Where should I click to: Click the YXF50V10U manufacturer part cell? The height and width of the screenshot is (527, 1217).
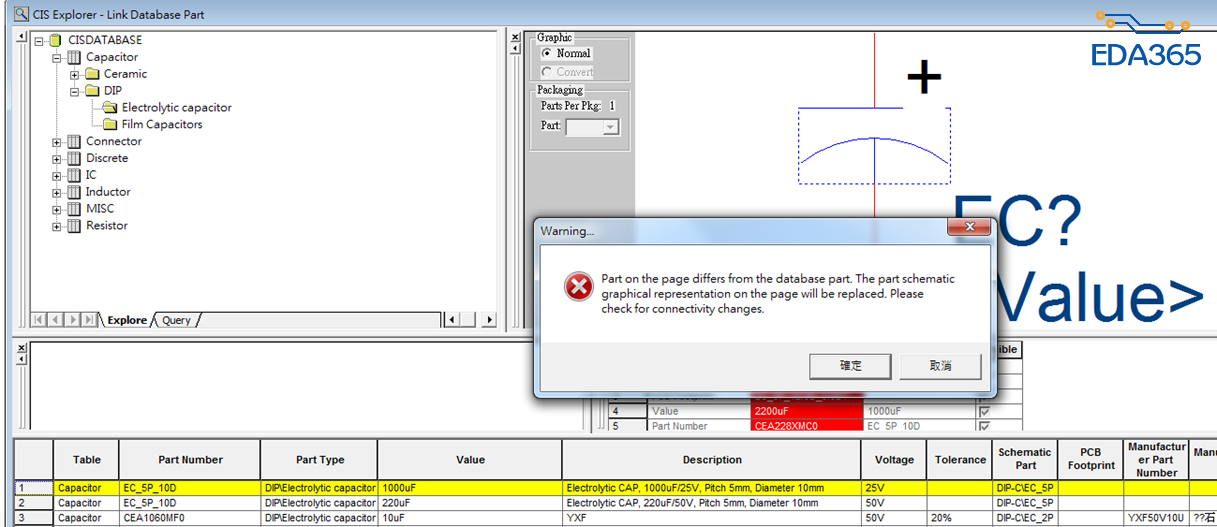[1156, 518]
